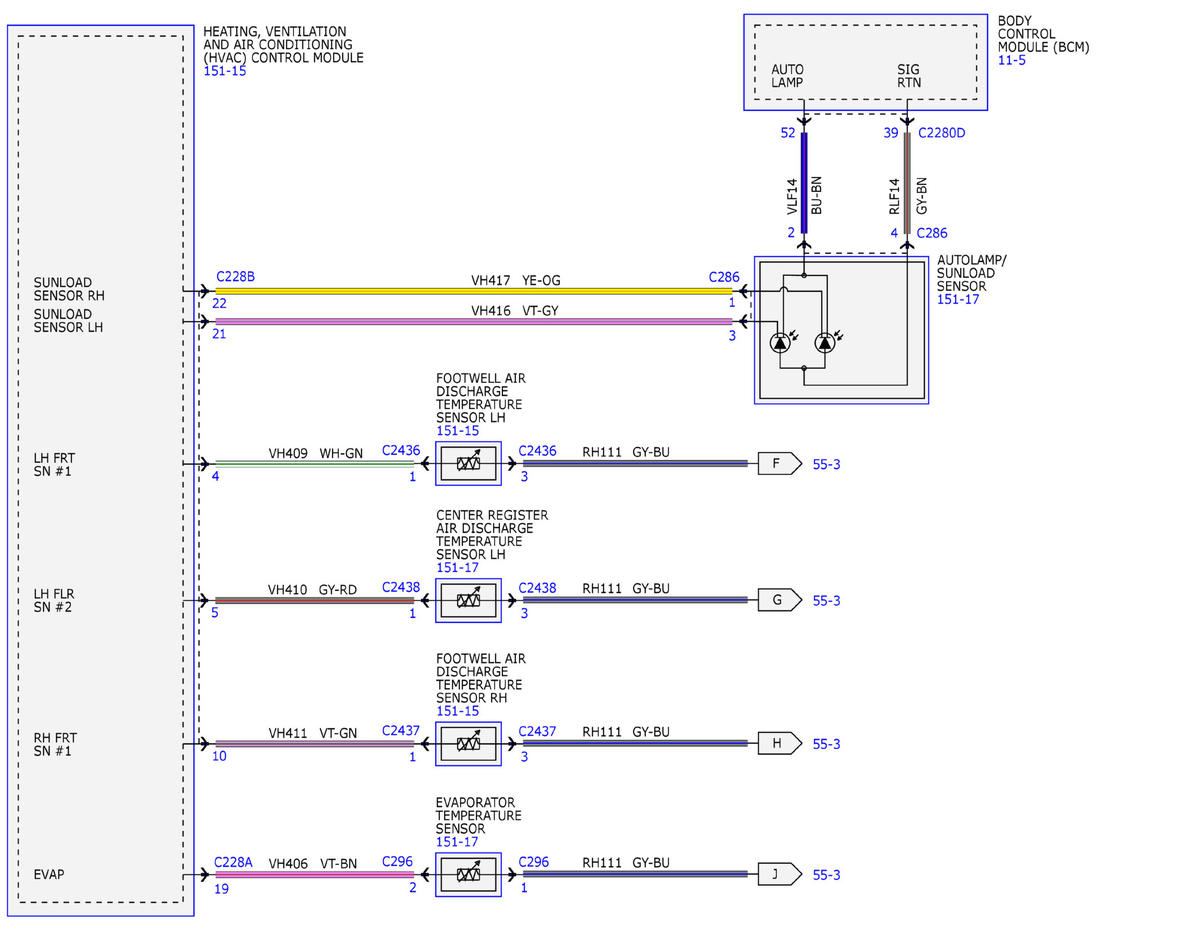Viewport: 1200px width, 927px height.
Task: Follow the 151-17 link under Center Register Sensor LH
Action: 458,567
